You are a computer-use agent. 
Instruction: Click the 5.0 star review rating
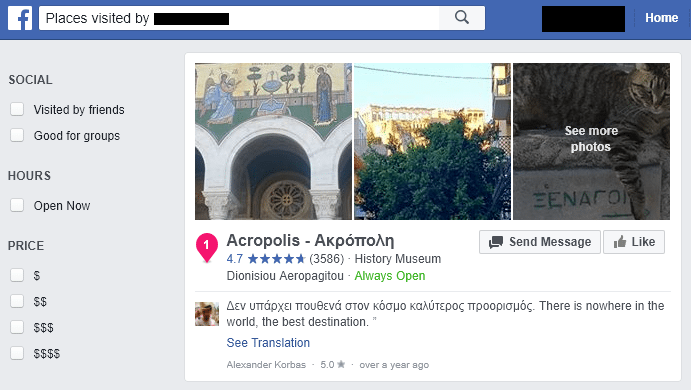pyautogui.click(x=333, y=365)
